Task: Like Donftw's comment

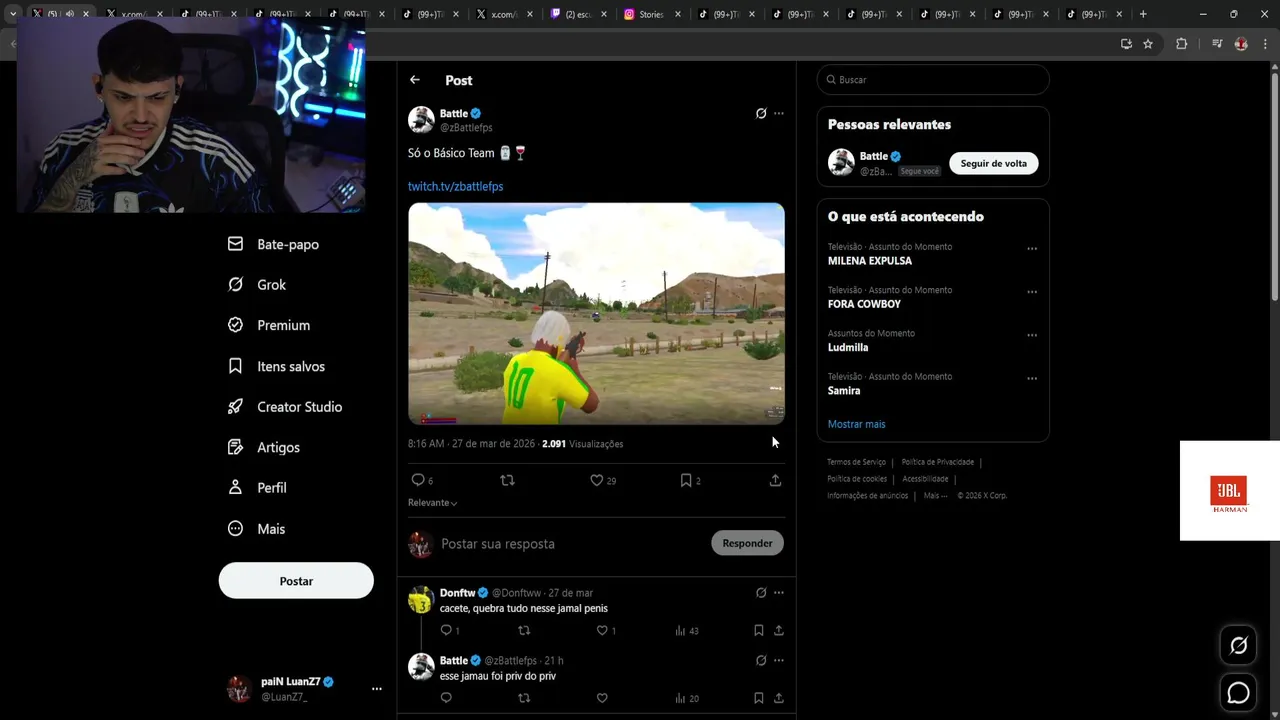Action: 606,630
